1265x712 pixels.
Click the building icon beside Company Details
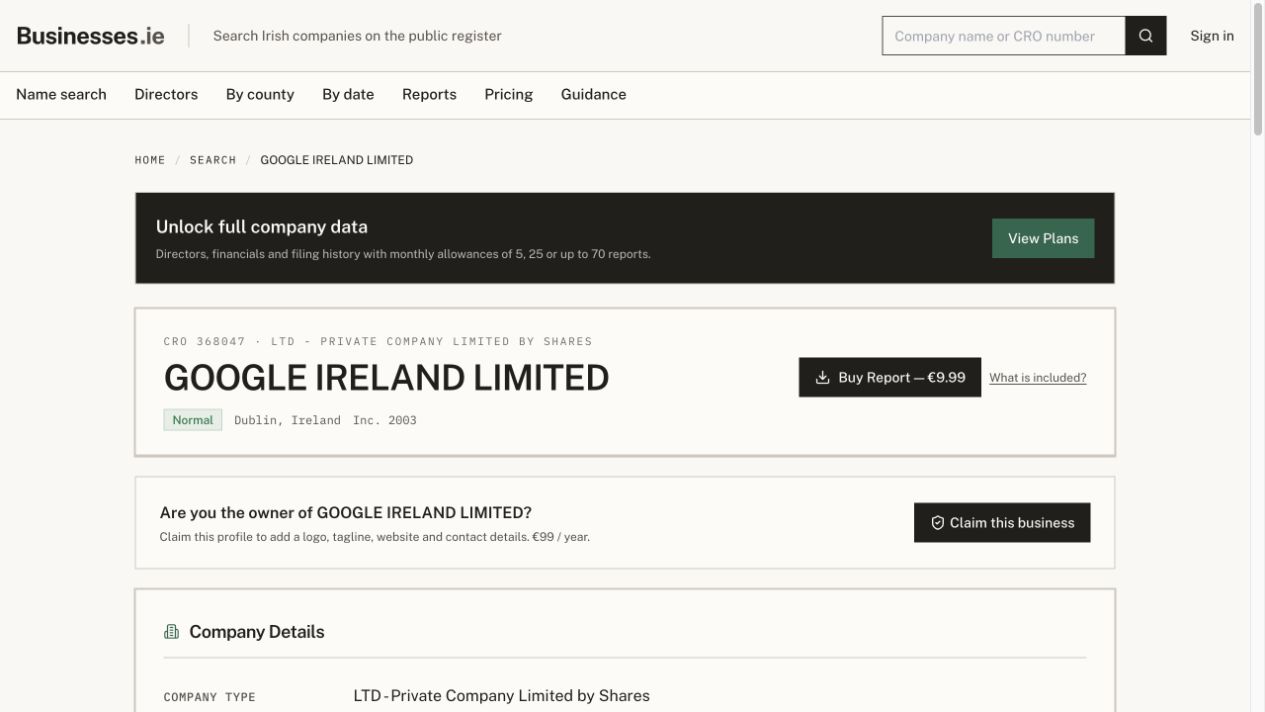point(171,632)
